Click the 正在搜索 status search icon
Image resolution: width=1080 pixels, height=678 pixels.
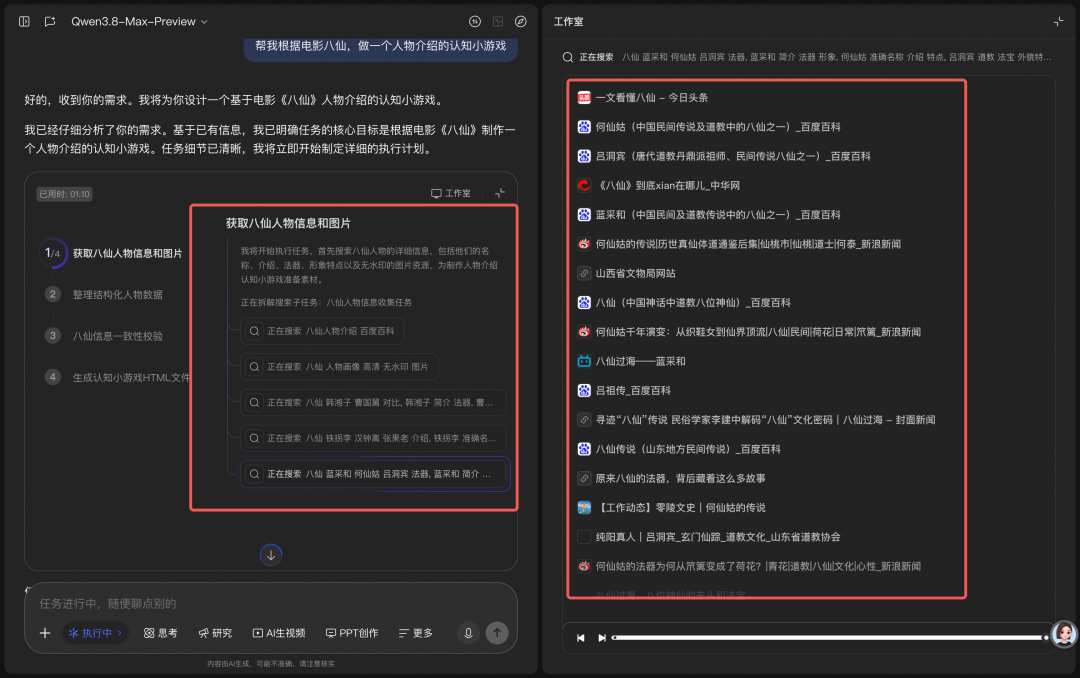click(x=568, y=57)
